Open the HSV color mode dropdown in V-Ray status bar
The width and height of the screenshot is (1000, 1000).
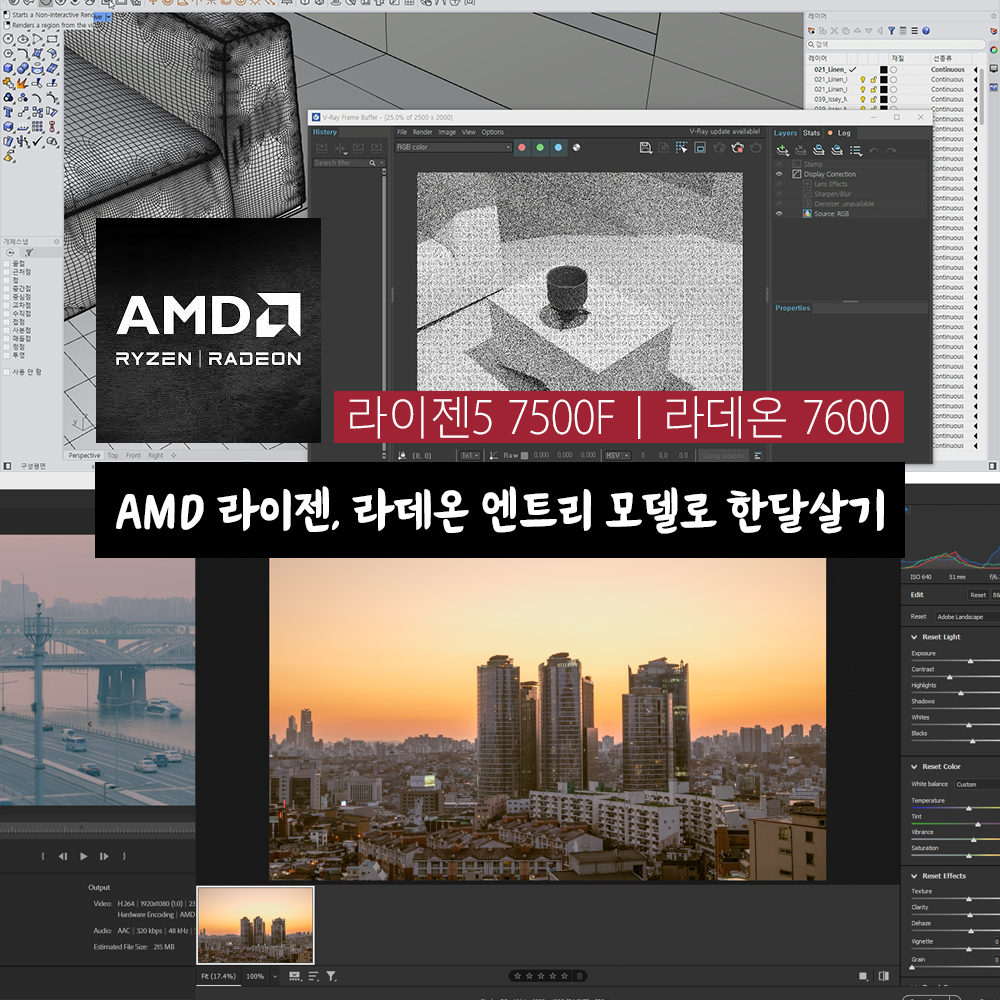coord(617,455)
